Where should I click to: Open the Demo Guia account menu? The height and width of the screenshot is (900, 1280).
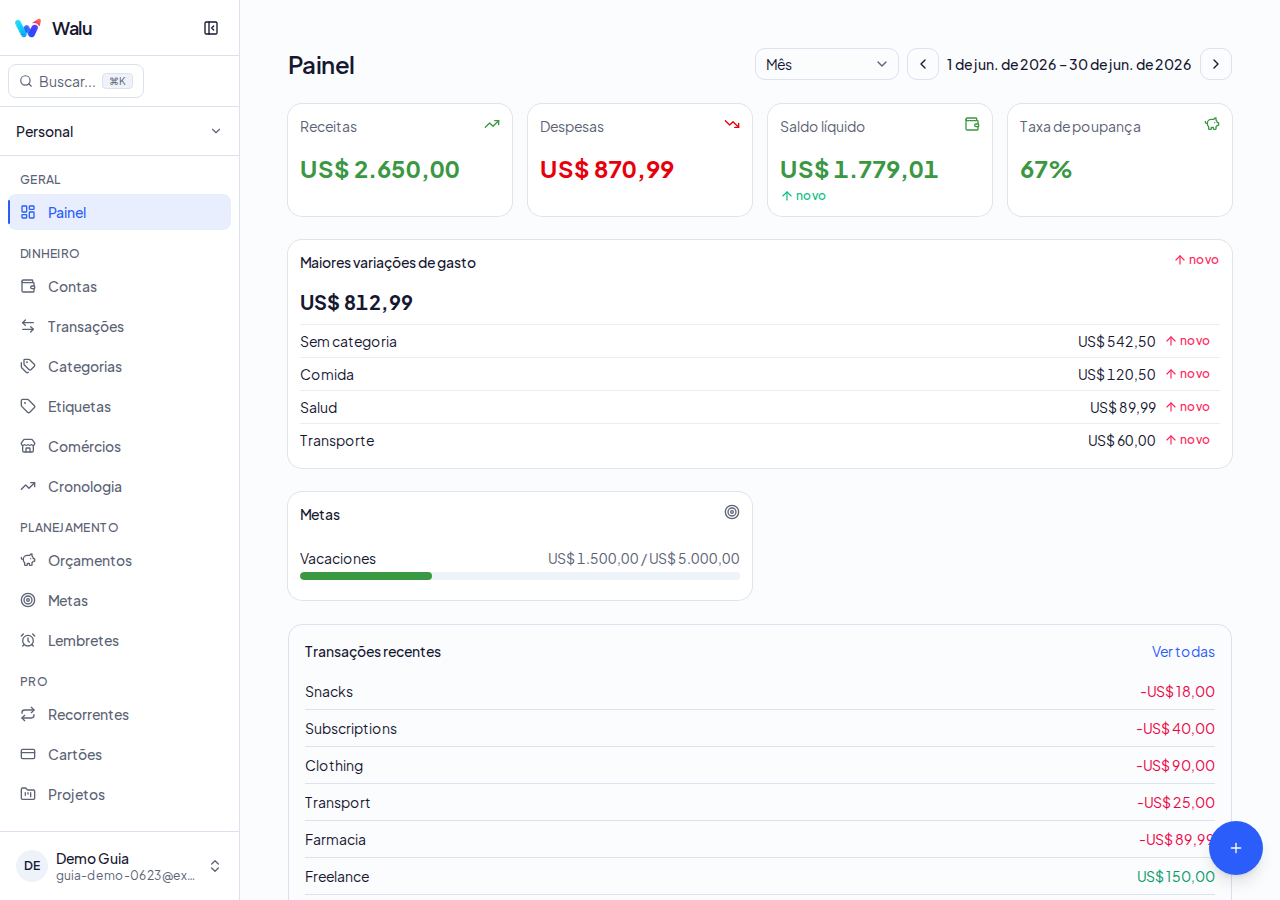pos(119,866)
